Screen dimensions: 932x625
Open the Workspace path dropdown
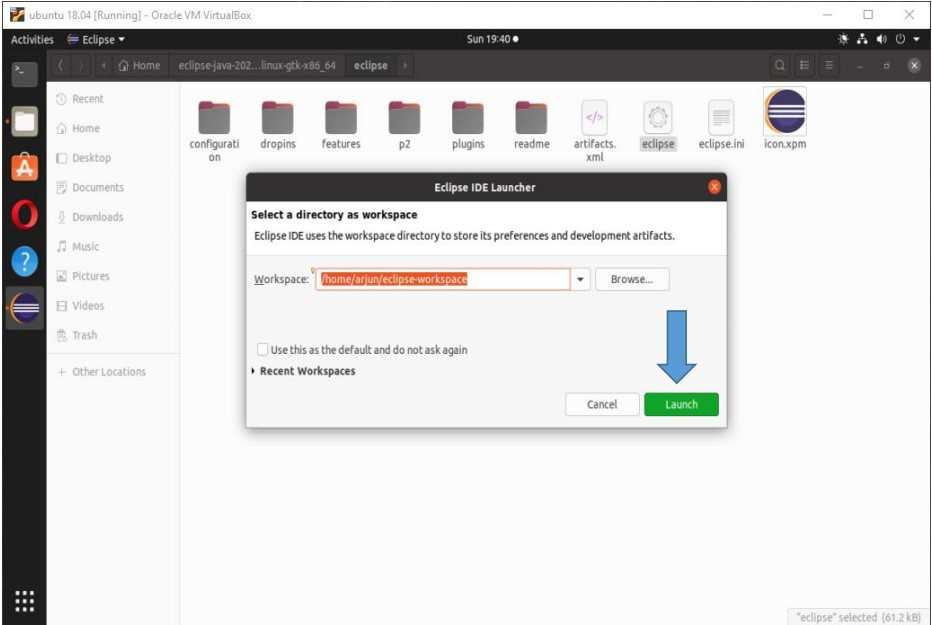point(580,279)
